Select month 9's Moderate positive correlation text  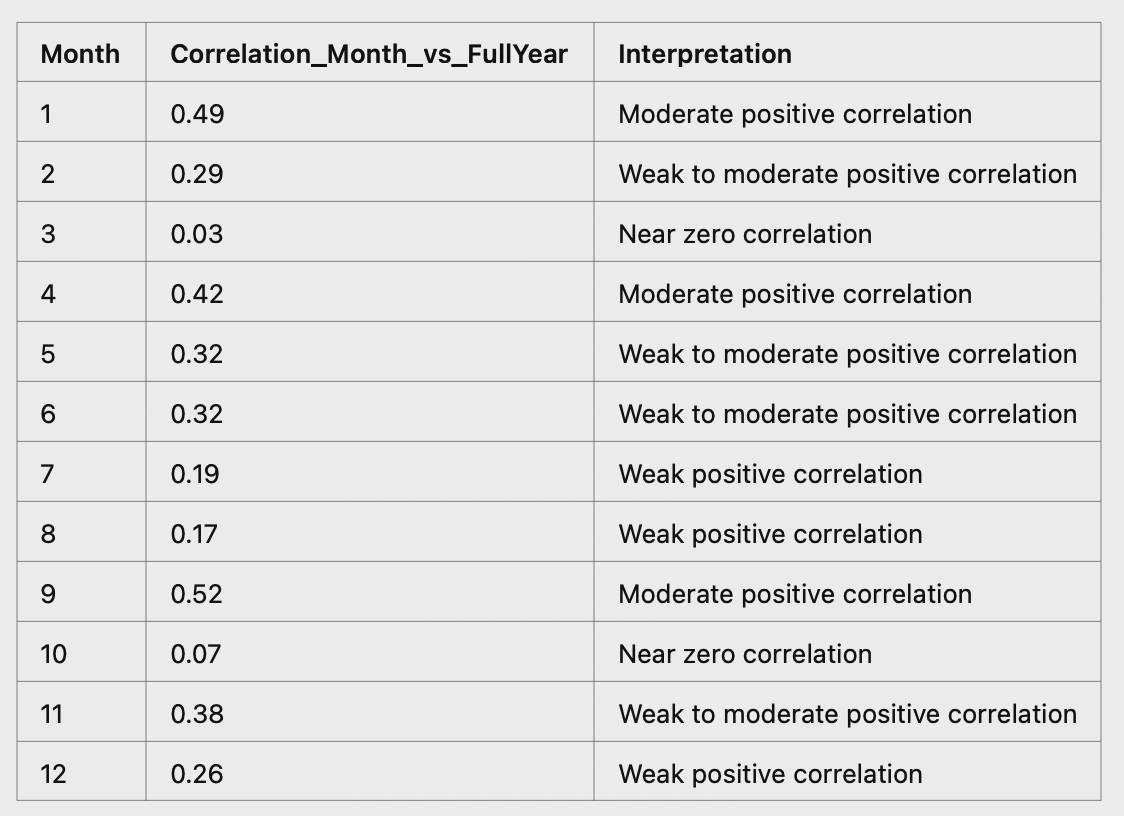pos(795,594)
